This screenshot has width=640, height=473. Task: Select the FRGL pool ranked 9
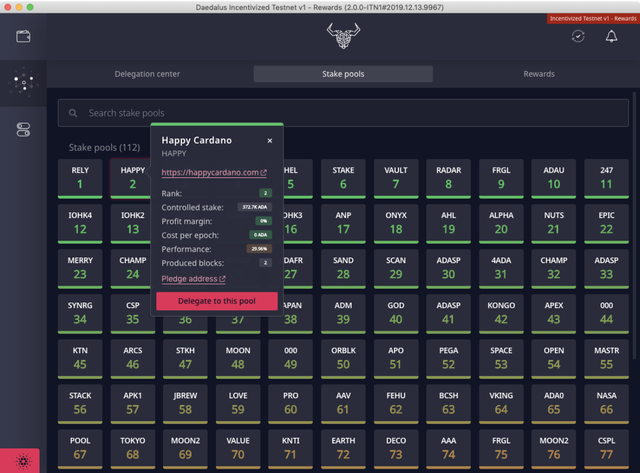coord(501,179)
